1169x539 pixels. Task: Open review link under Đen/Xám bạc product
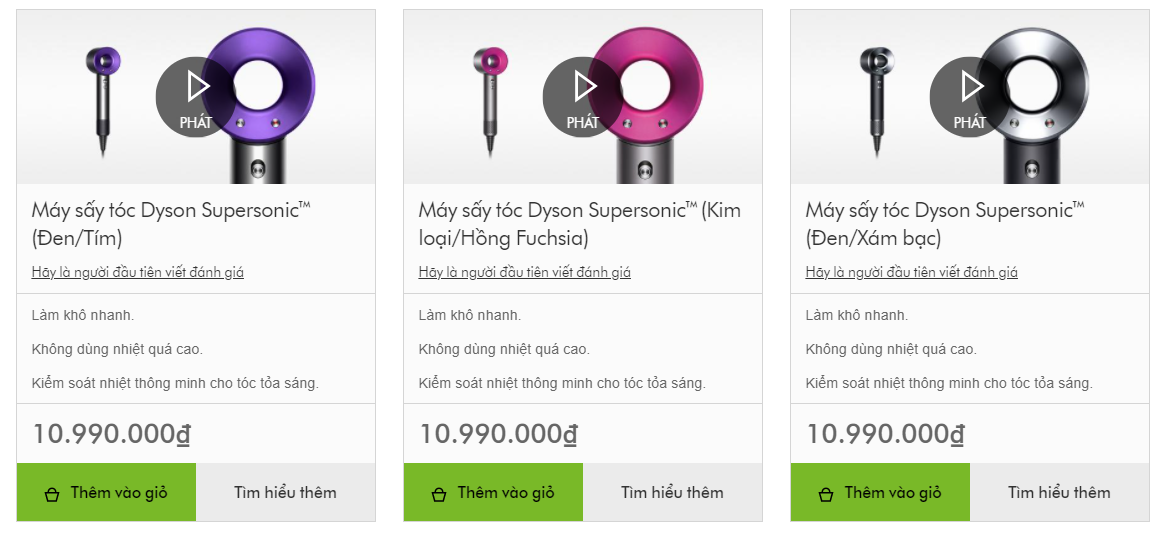pyautogui.click(x=911, y=272)
